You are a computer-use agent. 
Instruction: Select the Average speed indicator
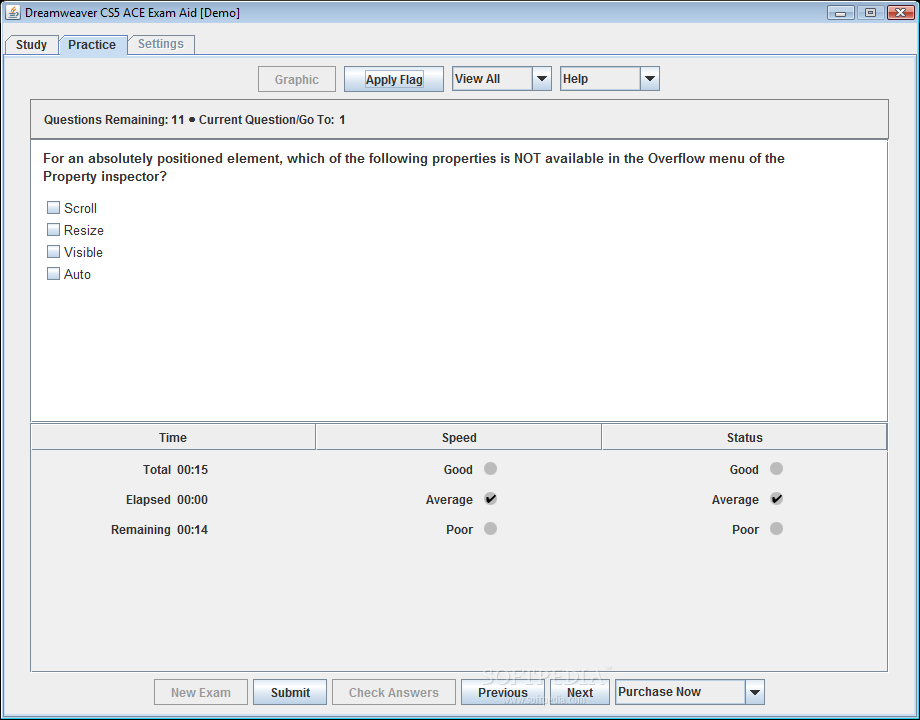(491, 499)
